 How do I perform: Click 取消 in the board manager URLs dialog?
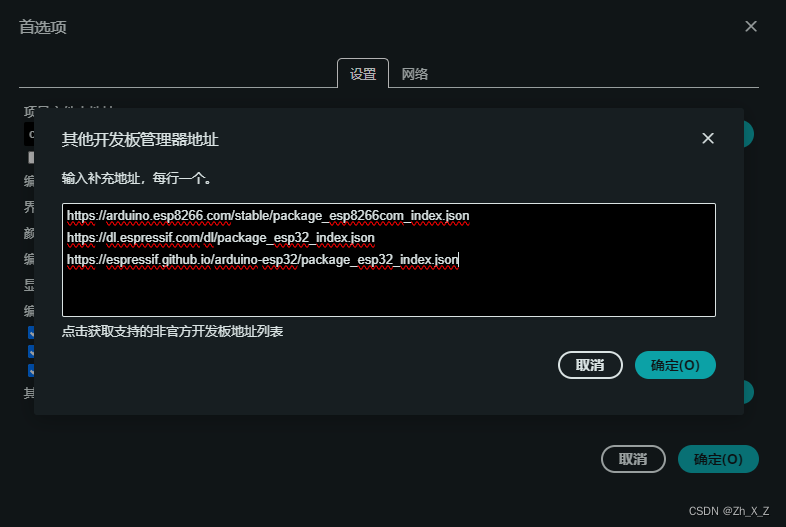590,365
